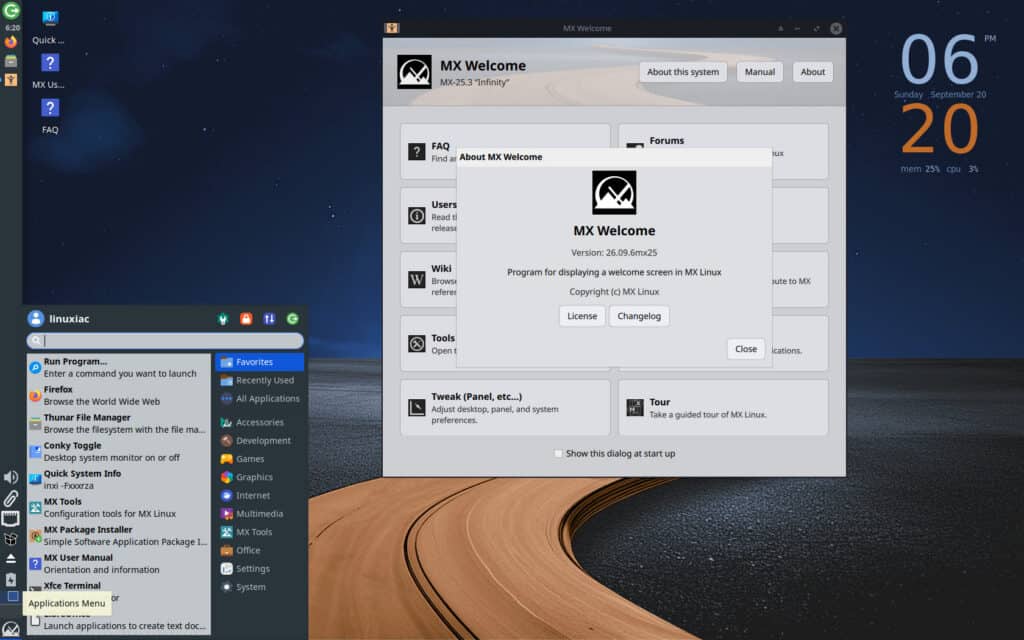This screenshot has width=1024, height=640.
Task: Launch MX Package Installer from the menu
Action: click(119, 536)
